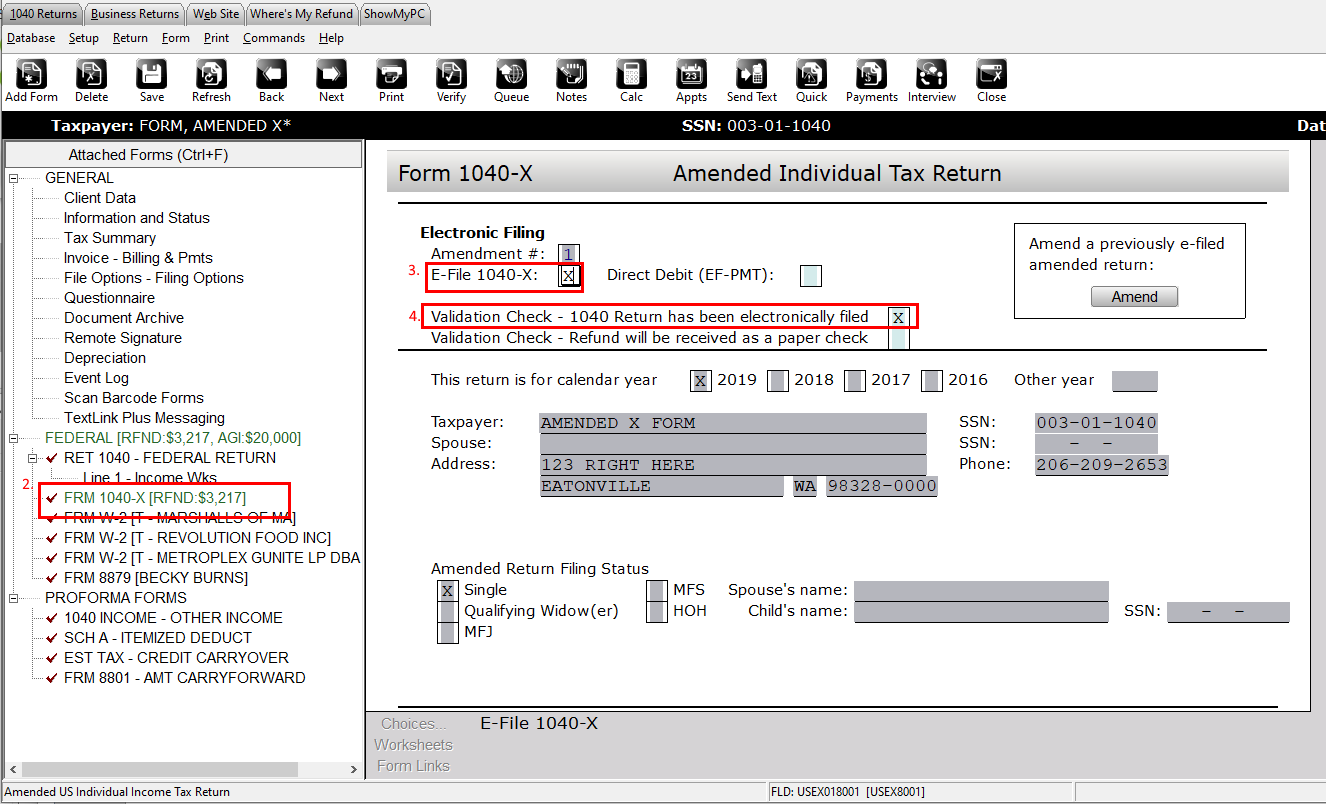The image size is (1342, 804).
Task: Open the Form menu
Action: 176,38
